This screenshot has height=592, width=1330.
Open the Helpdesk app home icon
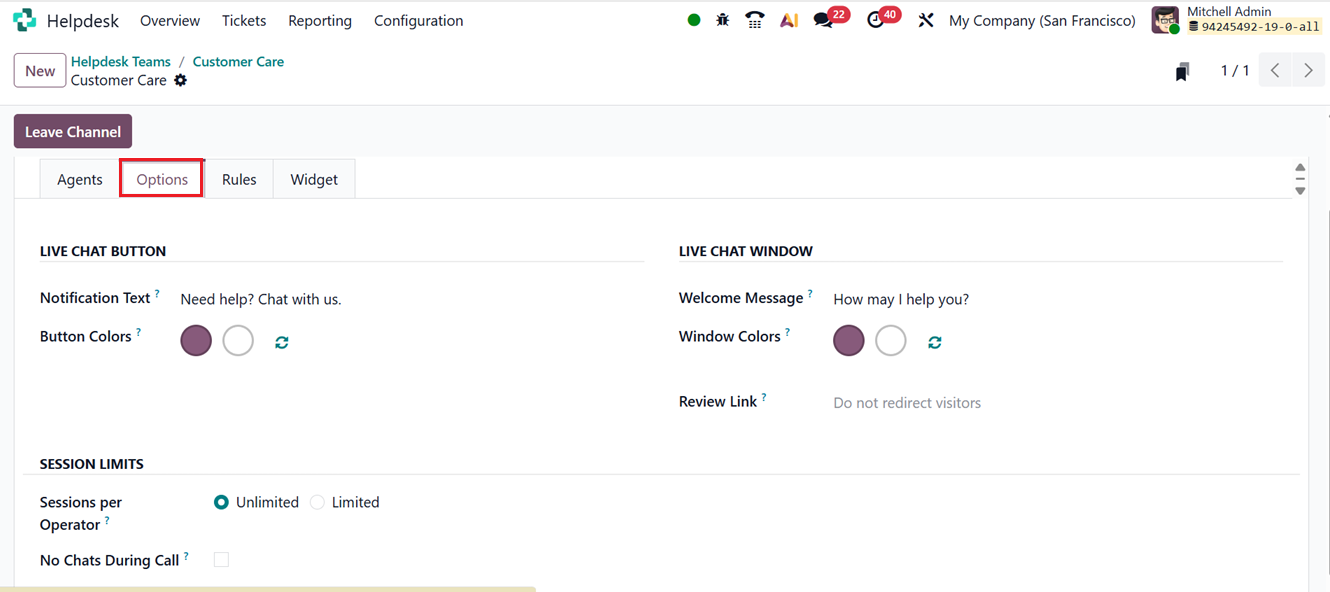(x=24, y=20)
